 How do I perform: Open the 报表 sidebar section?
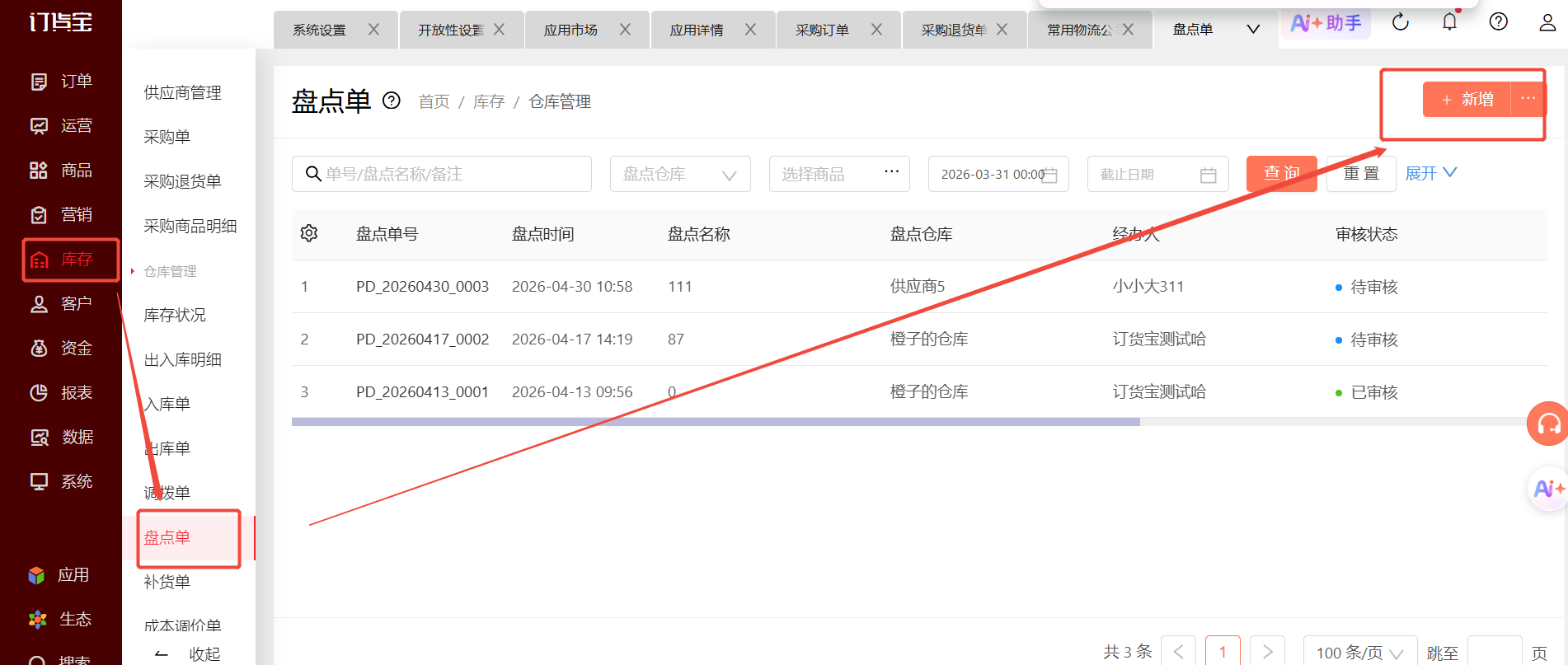click(x=61, y=393)
